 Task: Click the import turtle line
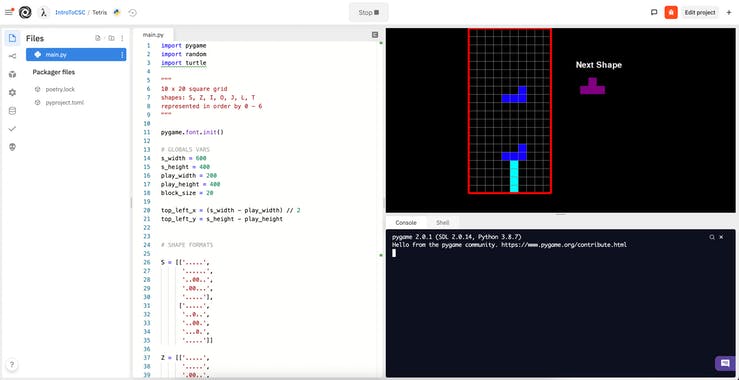pyautogui.click(x=184, y=63)
